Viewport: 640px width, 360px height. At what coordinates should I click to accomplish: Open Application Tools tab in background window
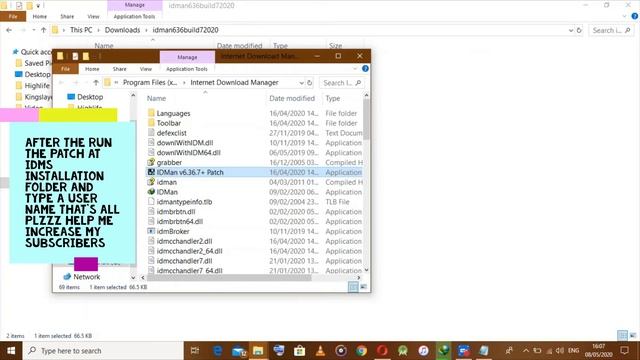click(134, 16)
